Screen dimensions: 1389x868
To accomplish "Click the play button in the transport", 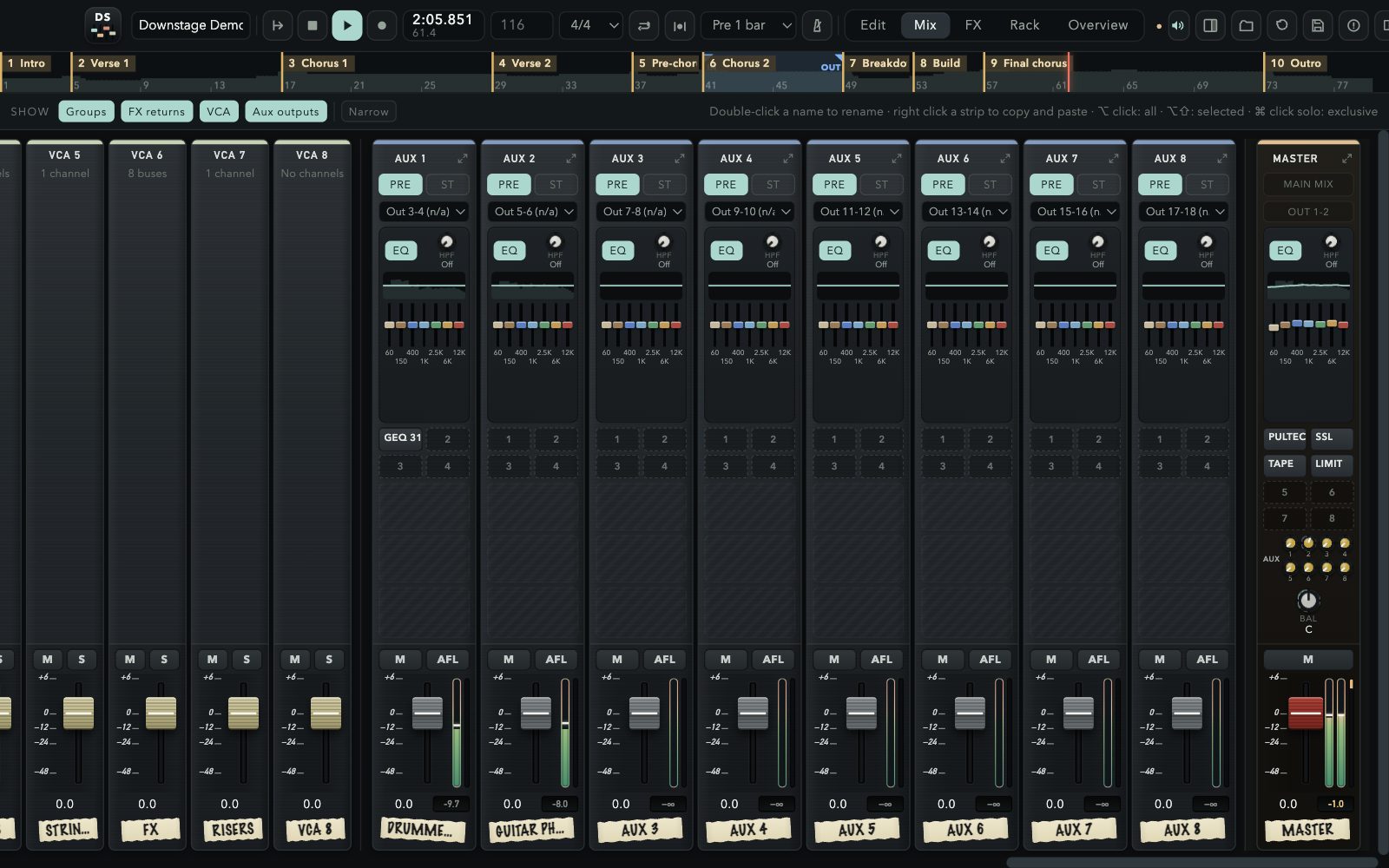I will [x=347, y=25].
